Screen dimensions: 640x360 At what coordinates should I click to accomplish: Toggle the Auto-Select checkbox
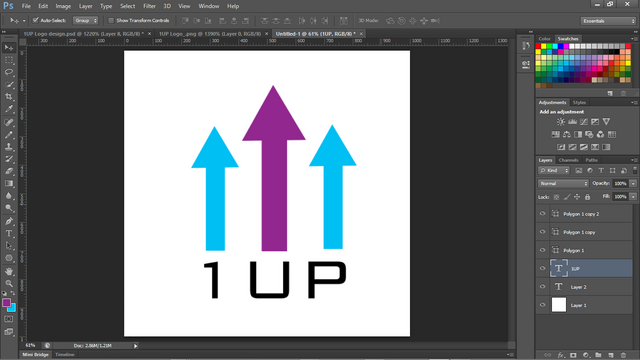(x=36, y=20)
